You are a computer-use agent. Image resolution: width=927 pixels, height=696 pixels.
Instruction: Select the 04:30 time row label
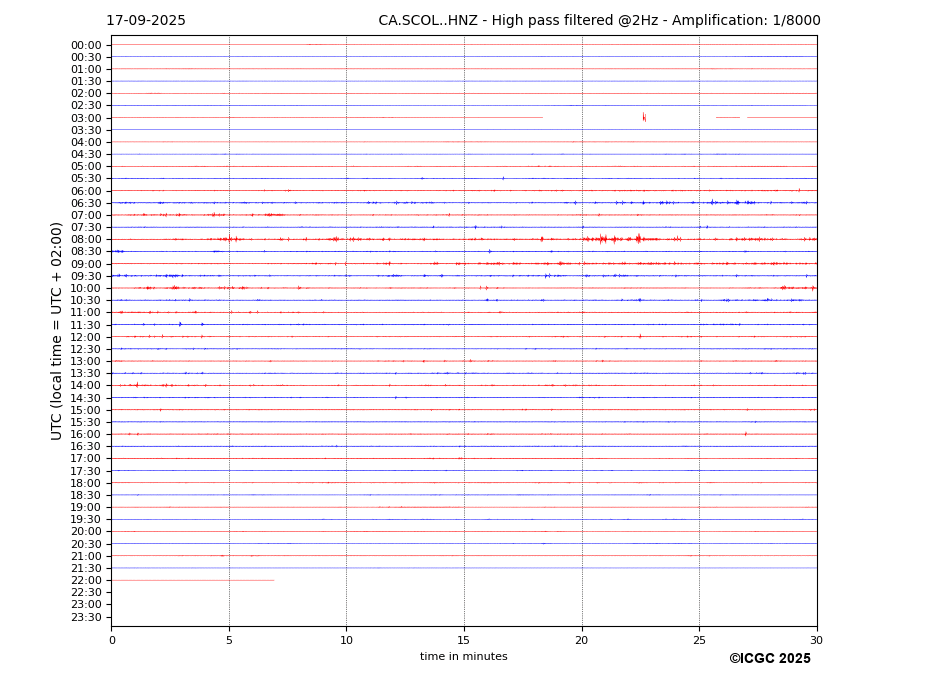[86, 154]
